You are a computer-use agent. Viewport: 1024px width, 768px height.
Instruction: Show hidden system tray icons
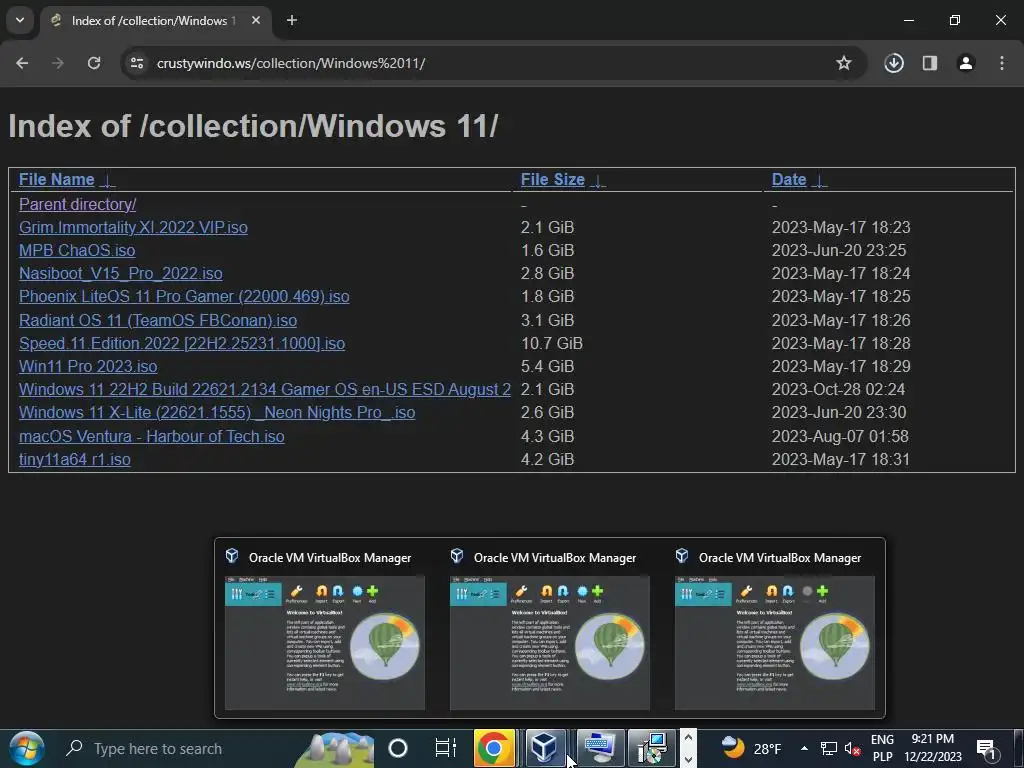(x=804, y=748)
